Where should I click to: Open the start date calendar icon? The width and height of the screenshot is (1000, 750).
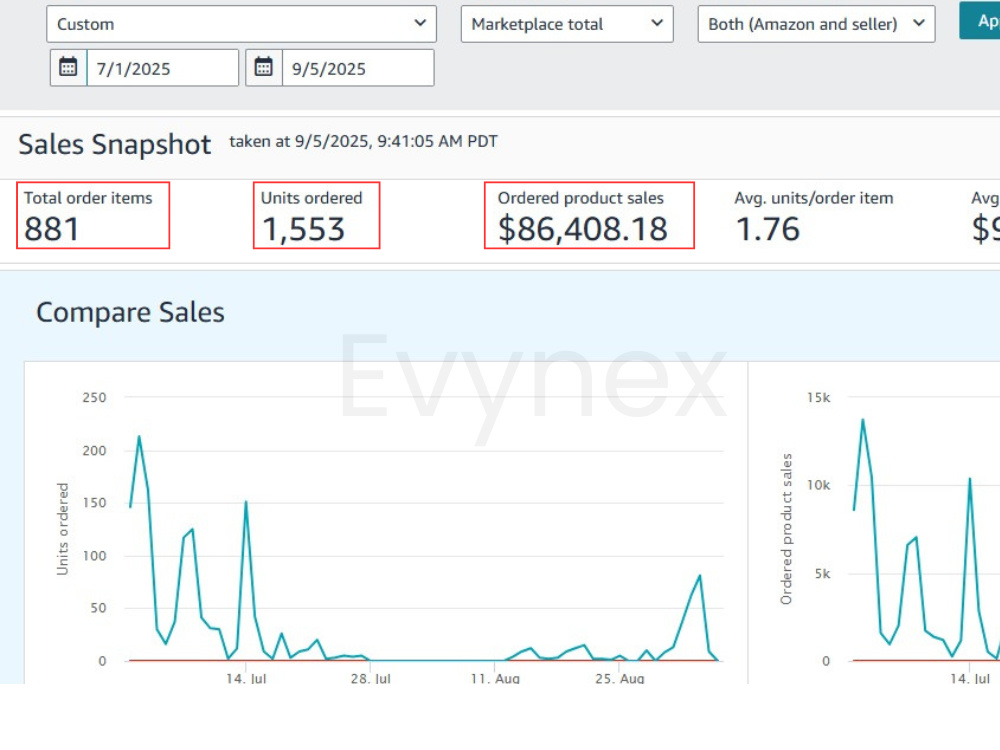[68, 67]
